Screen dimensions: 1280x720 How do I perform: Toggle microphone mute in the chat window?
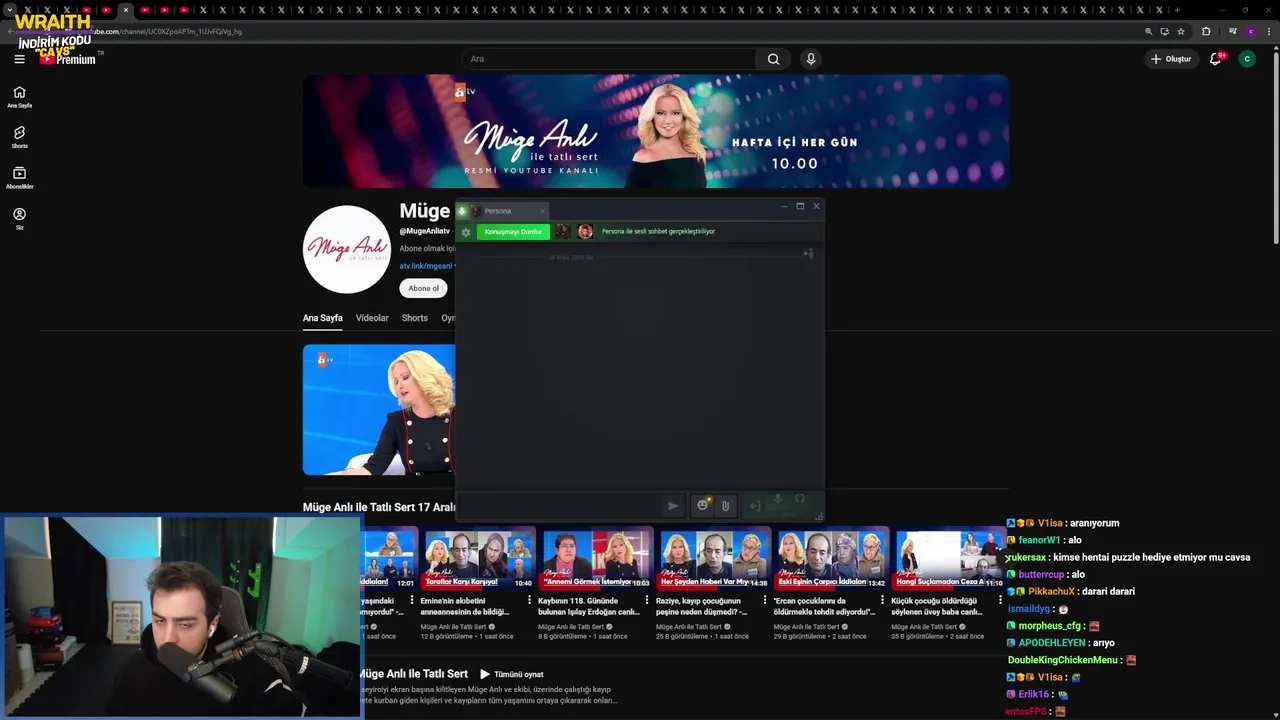pyautogui.click(x=778, y=500)
